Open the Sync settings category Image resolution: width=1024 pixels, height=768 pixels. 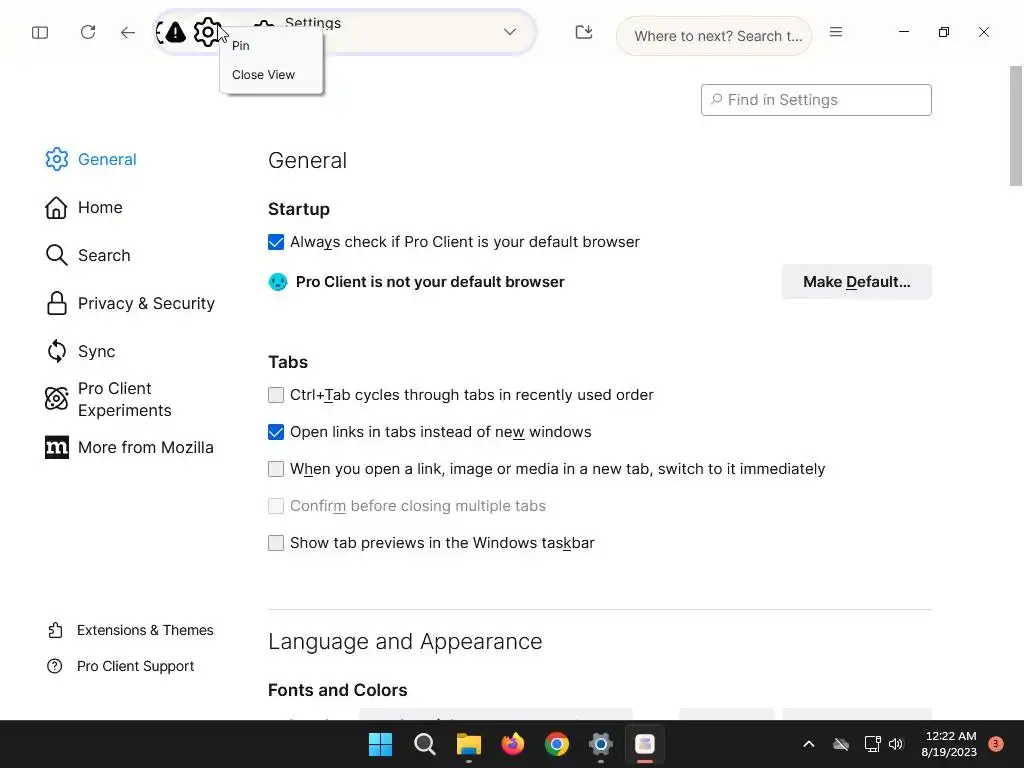point(80,351)
